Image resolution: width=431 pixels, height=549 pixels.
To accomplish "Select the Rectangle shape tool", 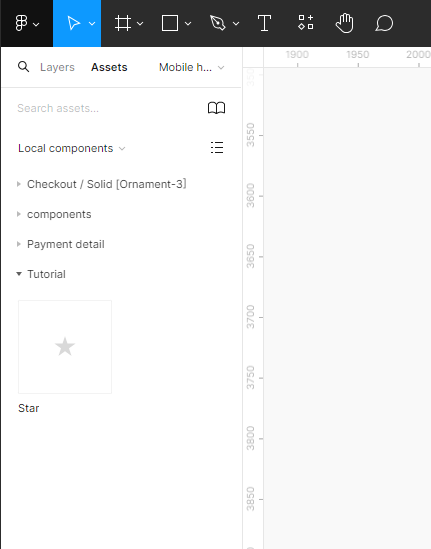I will pos(170,23).
